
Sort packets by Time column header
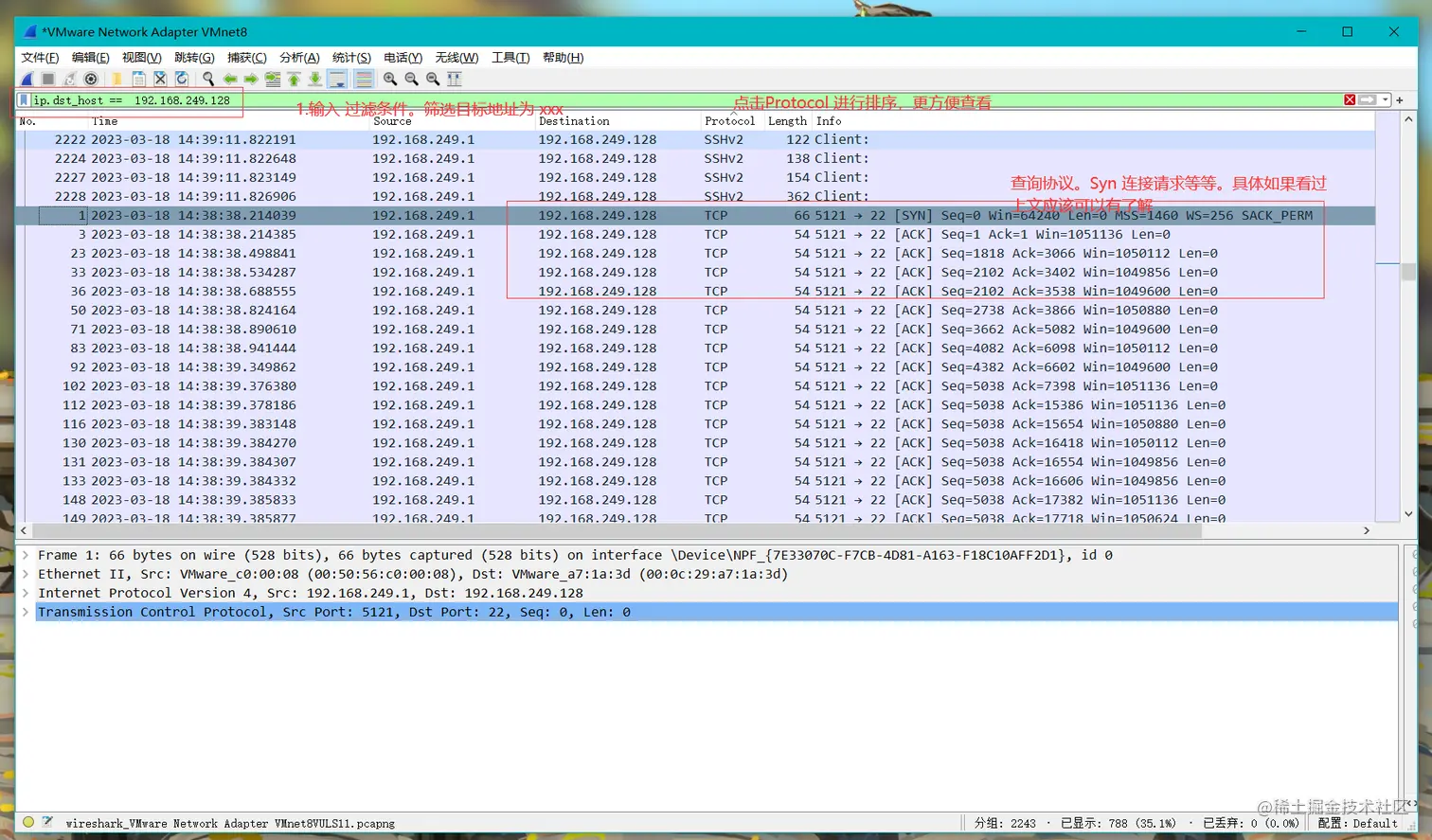(x=229, y=121)
